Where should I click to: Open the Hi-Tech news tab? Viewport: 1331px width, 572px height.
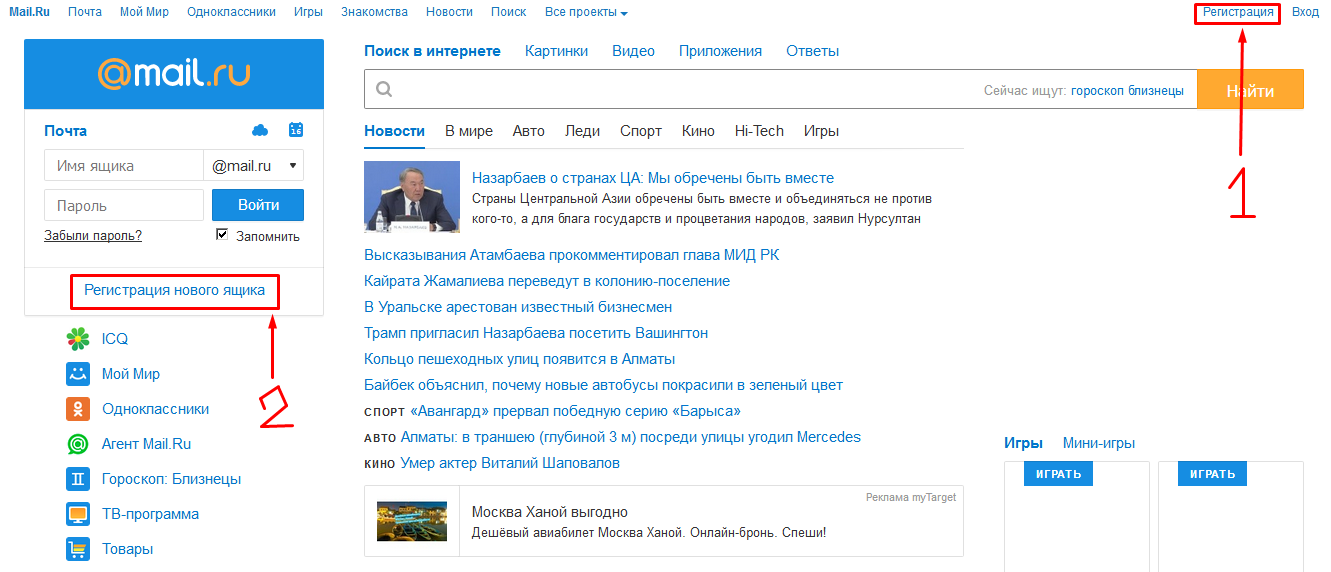click(759, 131)
